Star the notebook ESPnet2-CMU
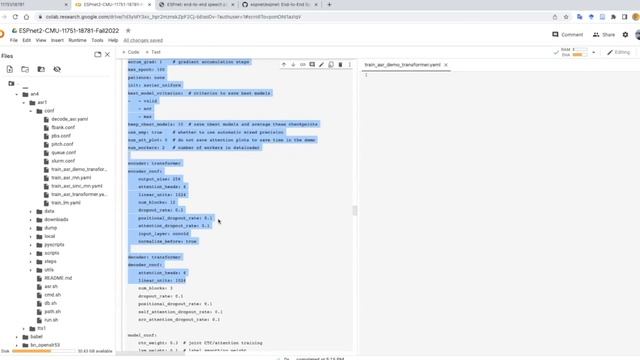Image resolution: width=640 pixels, height=360 pixels. pos(128,31)
